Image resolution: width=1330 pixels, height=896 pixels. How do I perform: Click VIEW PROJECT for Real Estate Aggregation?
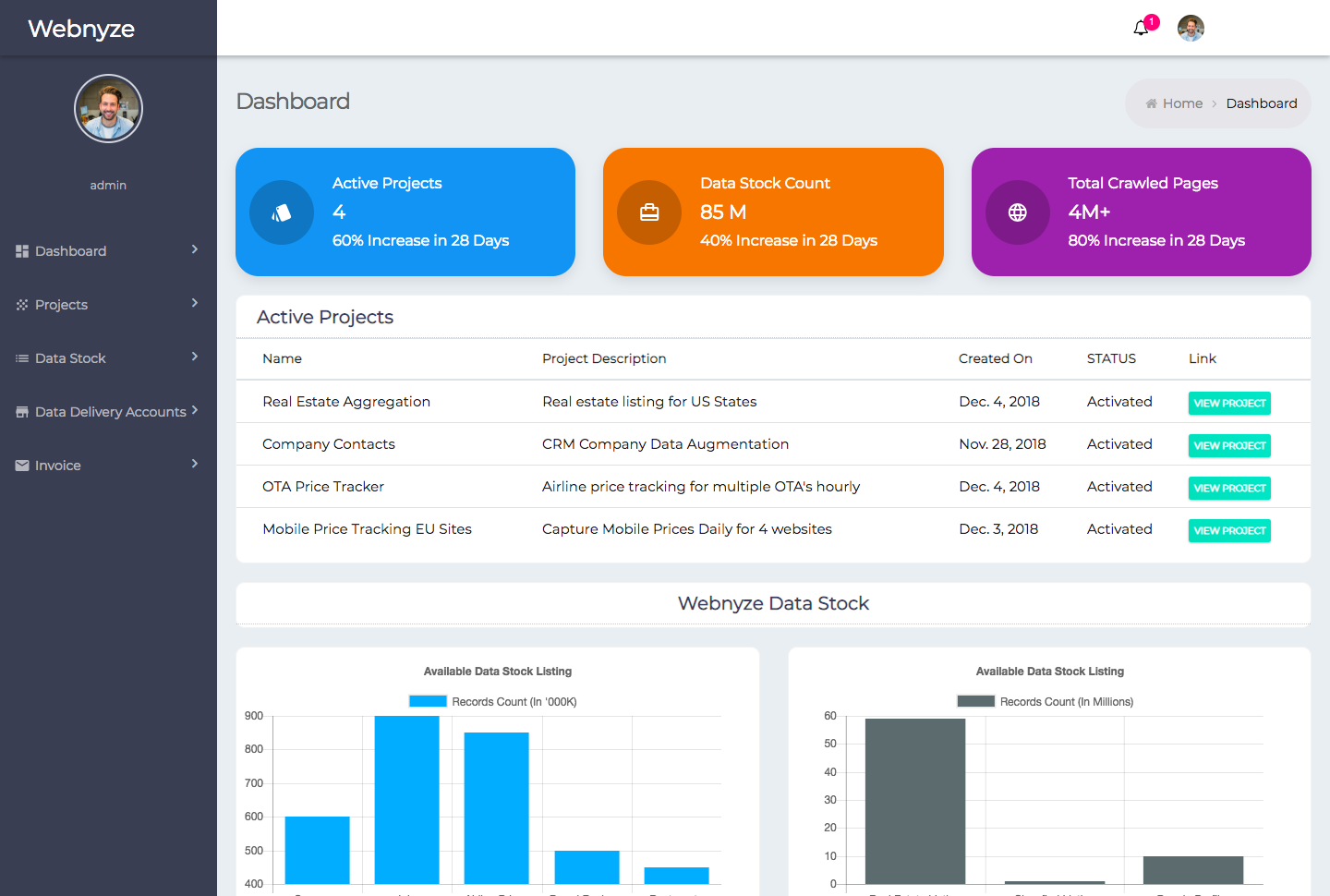tap(1229, 403)
